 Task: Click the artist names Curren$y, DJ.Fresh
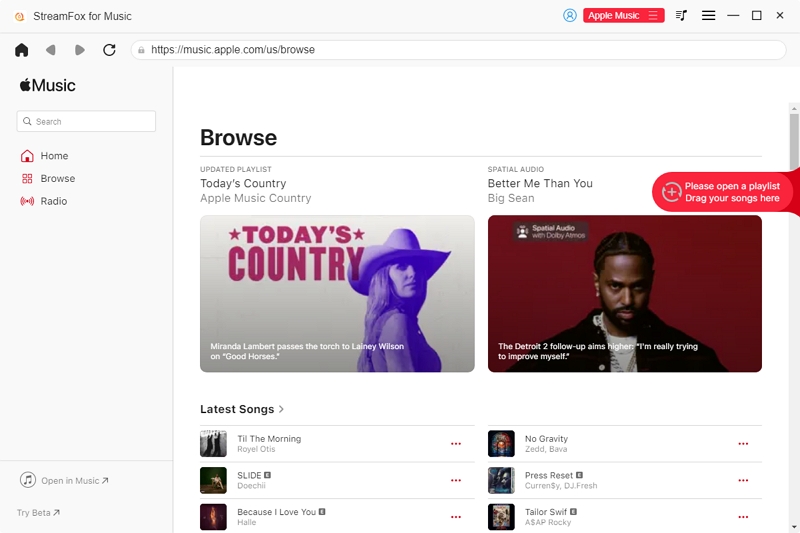(561, 486)
